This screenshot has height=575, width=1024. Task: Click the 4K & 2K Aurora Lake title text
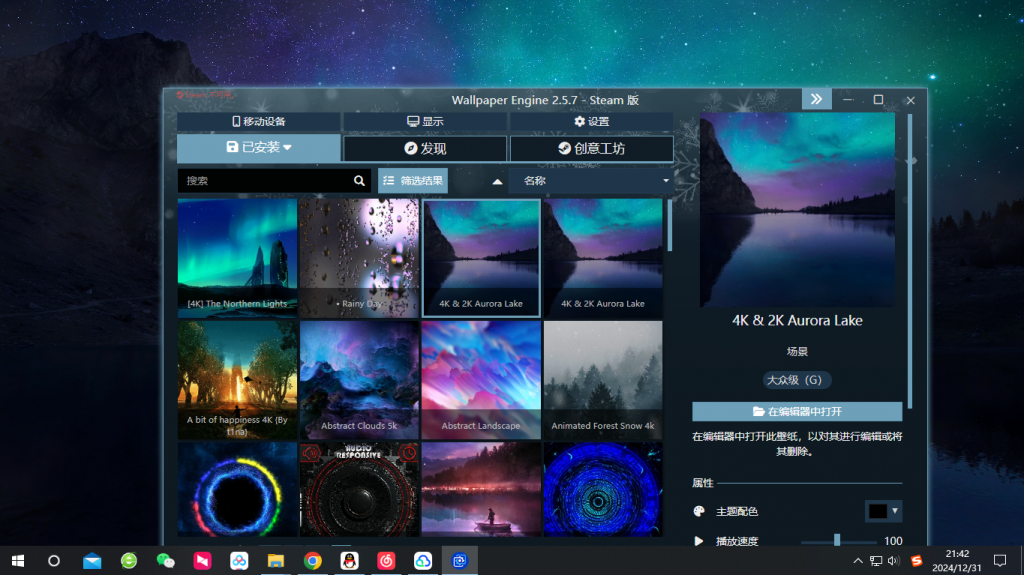pyautogui.click(x=797, y=320)
